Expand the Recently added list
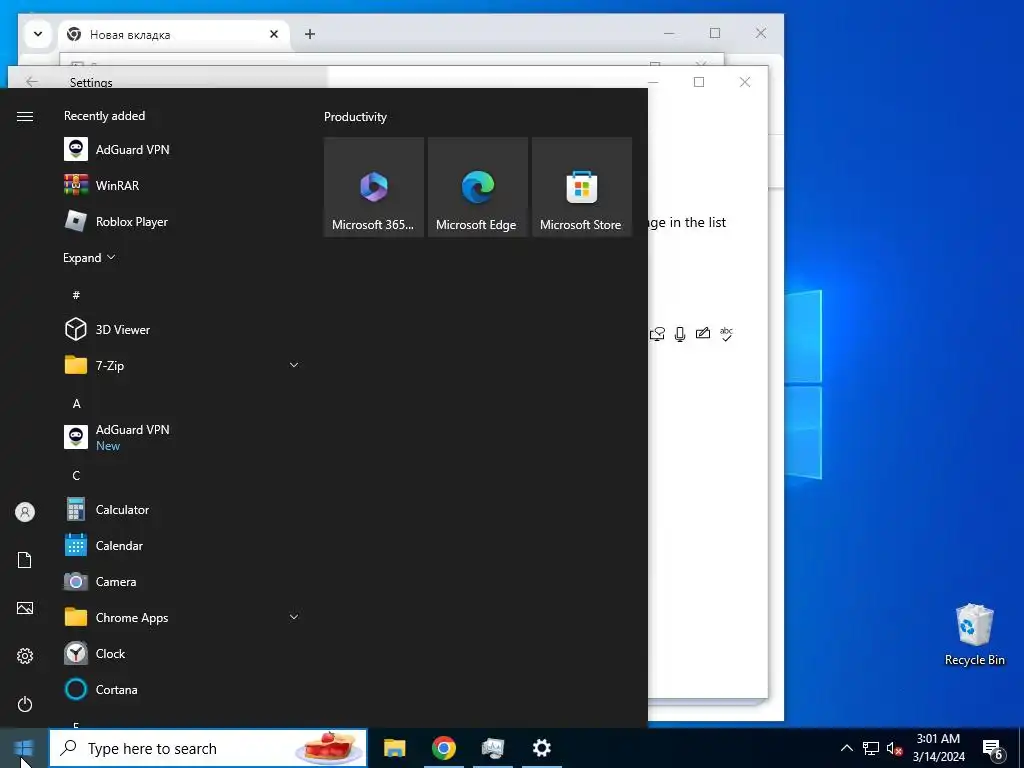Viewport: 1024px width, 768px height. pyautogui.click(x=89, y=257)
